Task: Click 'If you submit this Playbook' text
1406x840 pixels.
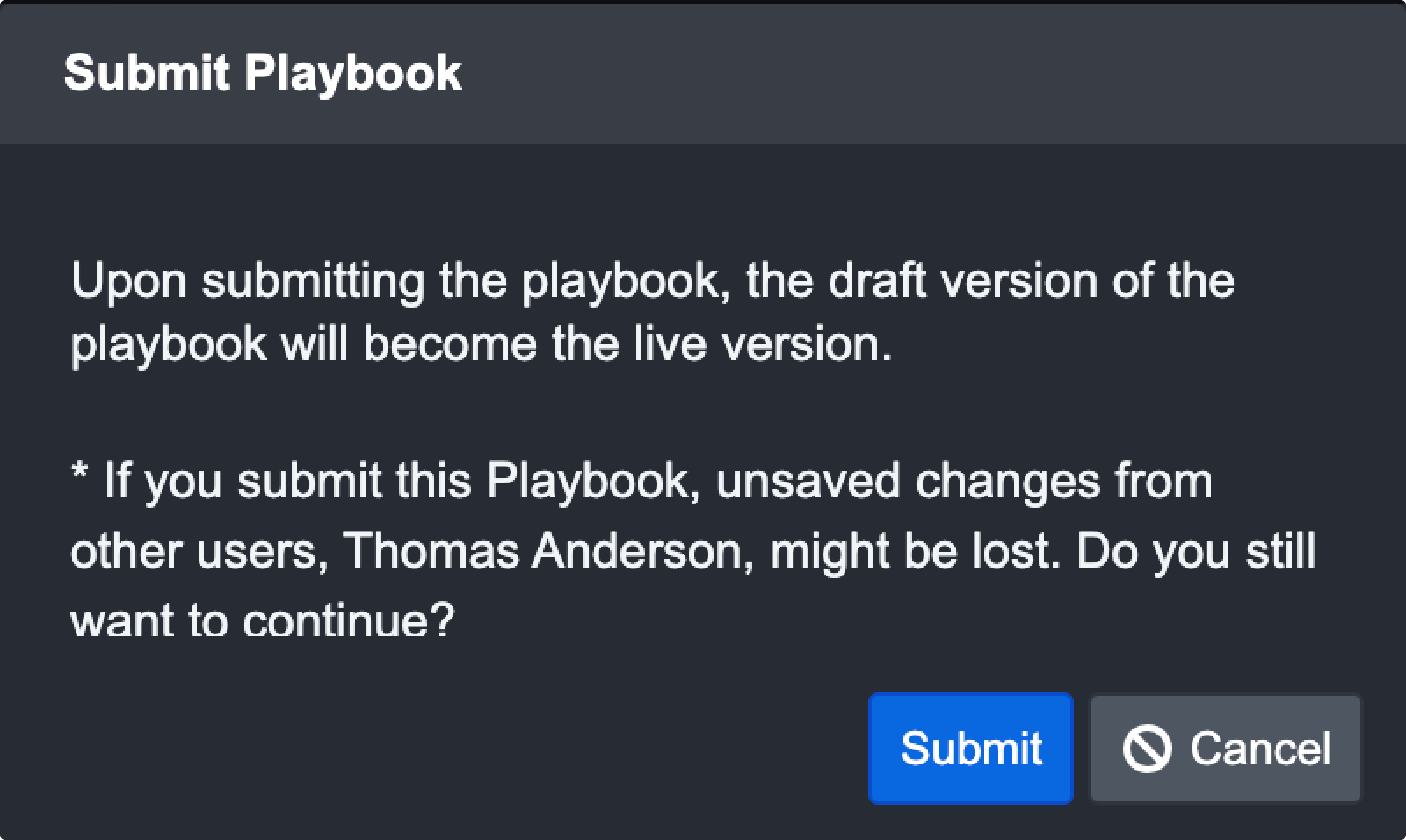Action: pos(395,482)
